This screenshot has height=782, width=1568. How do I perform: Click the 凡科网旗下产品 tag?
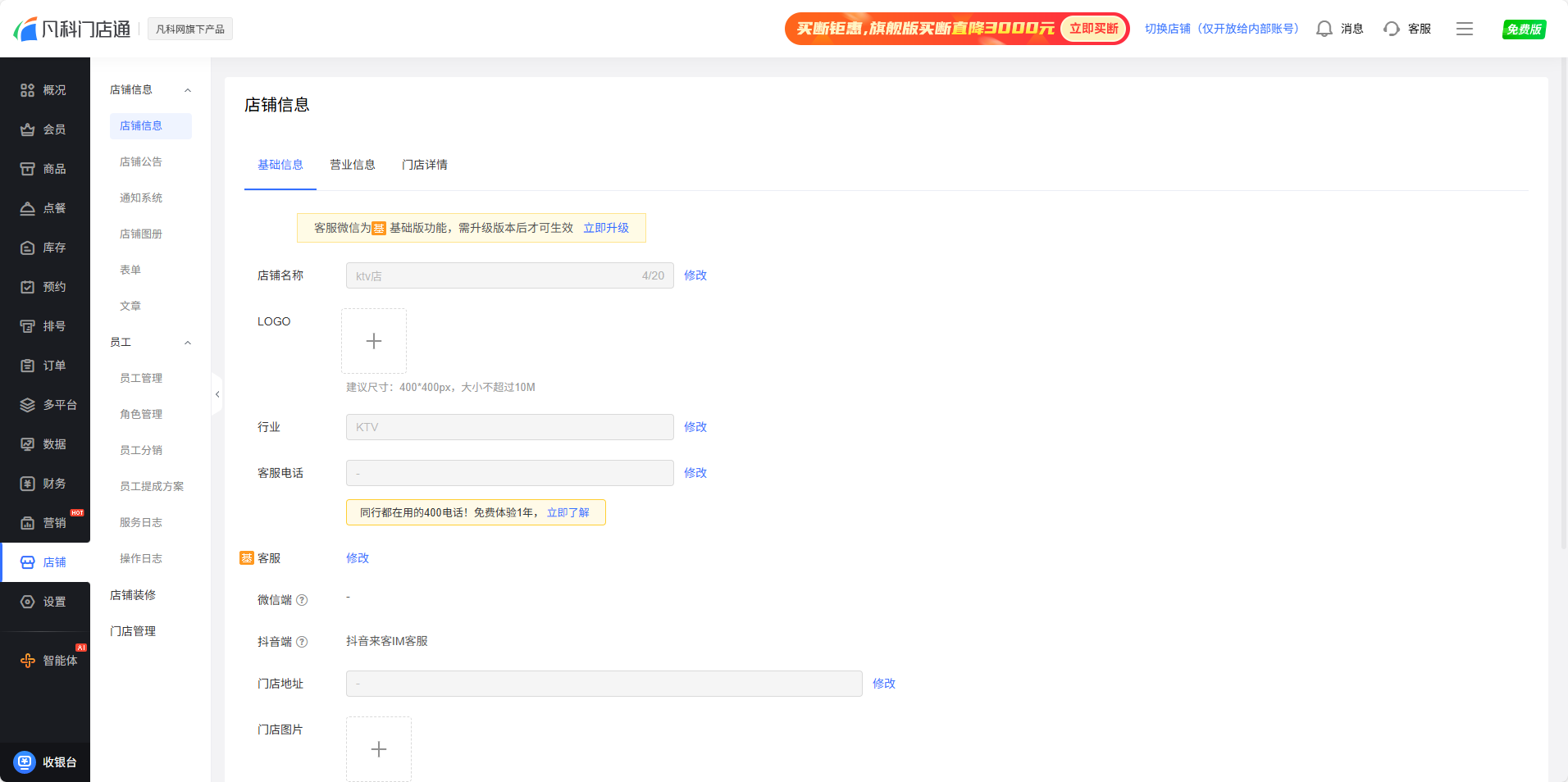pyautogui.click(x=190, y=29)
